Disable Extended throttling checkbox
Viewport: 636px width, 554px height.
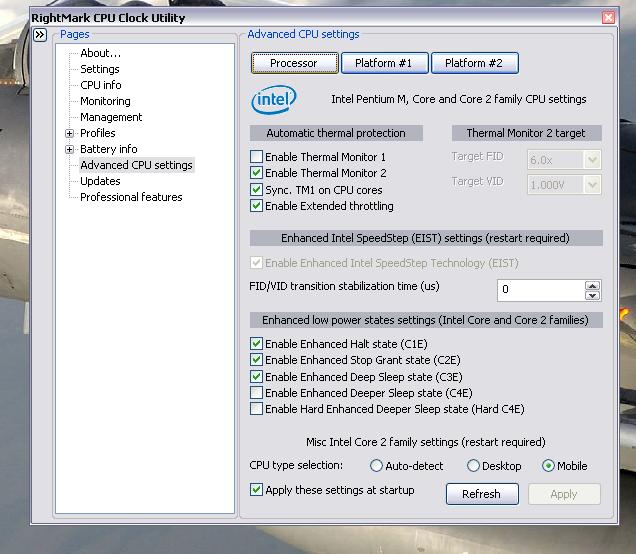click(x=256, y=206)
